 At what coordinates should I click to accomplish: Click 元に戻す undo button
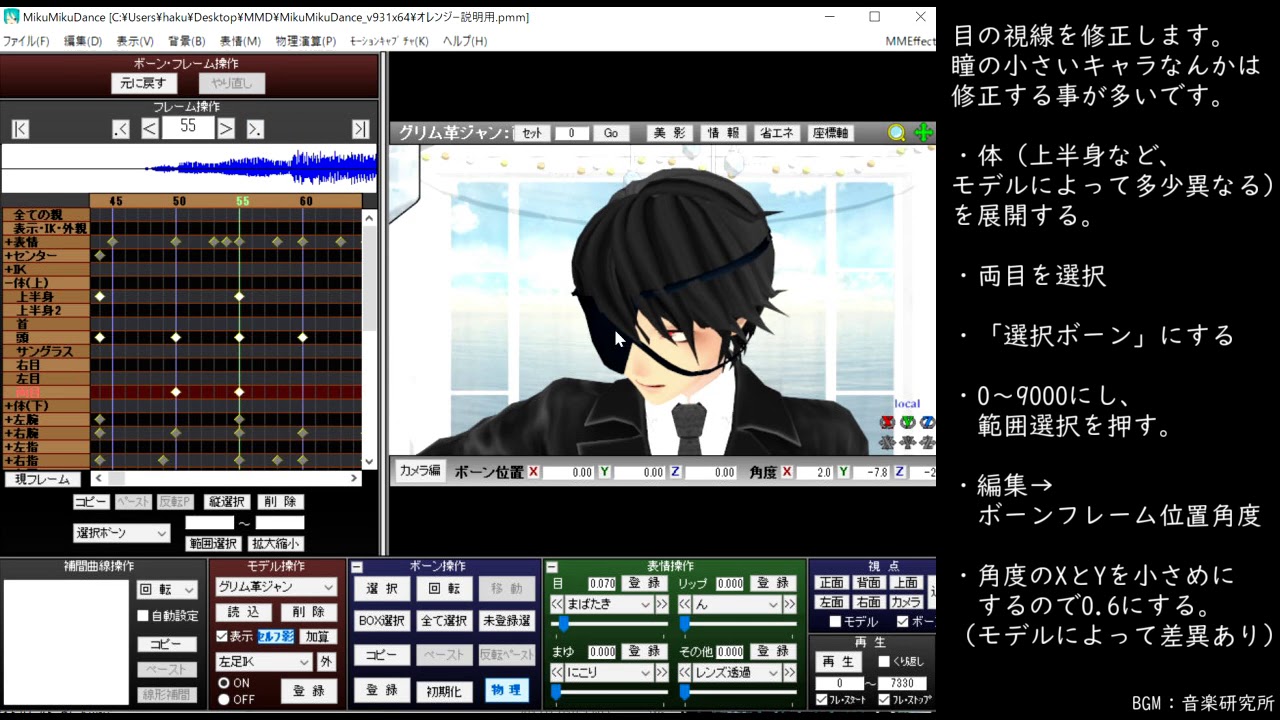click(144, 84)
